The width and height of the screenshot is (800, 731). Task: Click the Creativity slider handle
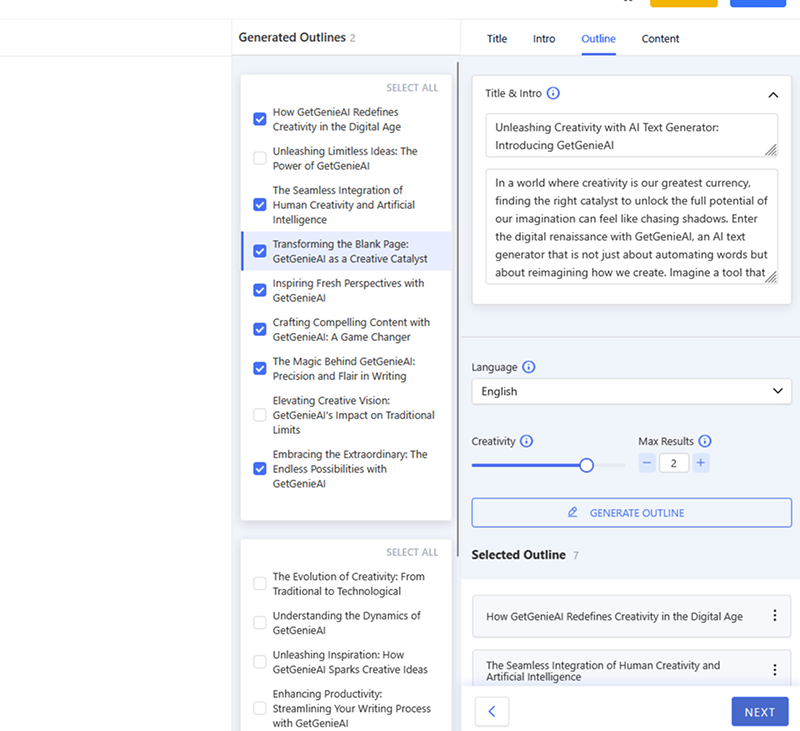587,465
